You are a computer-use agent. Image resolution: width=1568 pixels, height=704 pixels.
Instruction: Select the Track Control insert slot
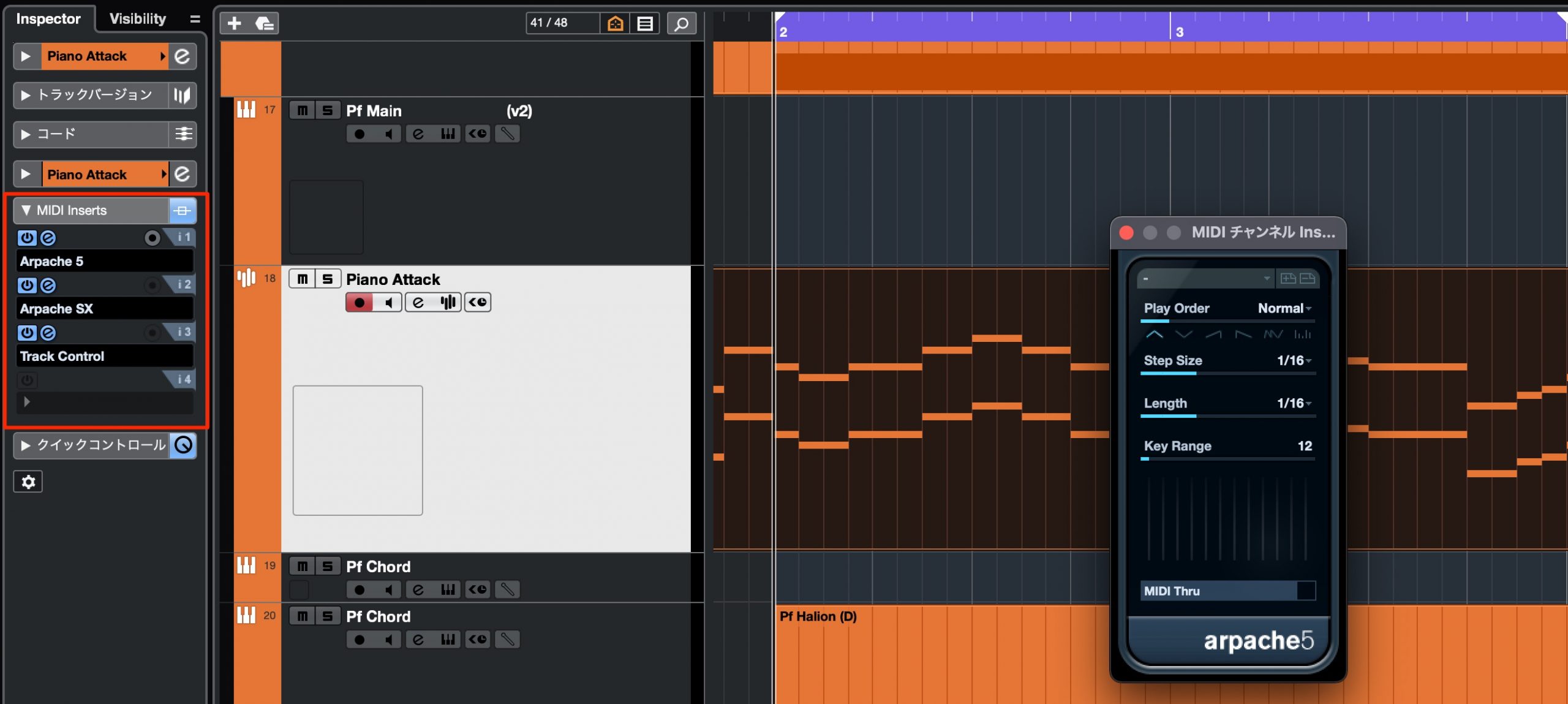(x=105, y=357)
